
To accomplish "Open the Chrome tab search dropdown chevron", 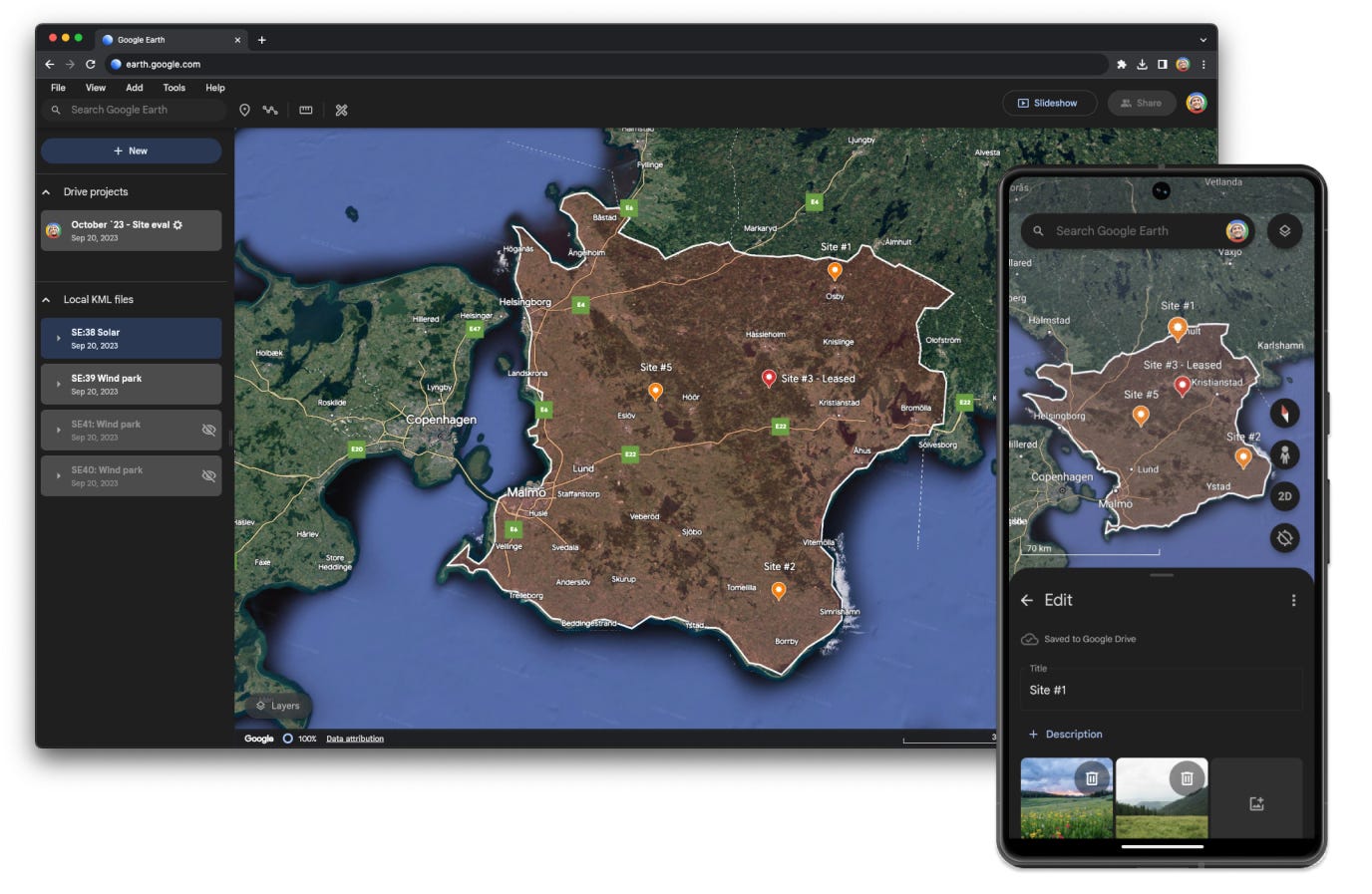I will [x=1202, y=40].
